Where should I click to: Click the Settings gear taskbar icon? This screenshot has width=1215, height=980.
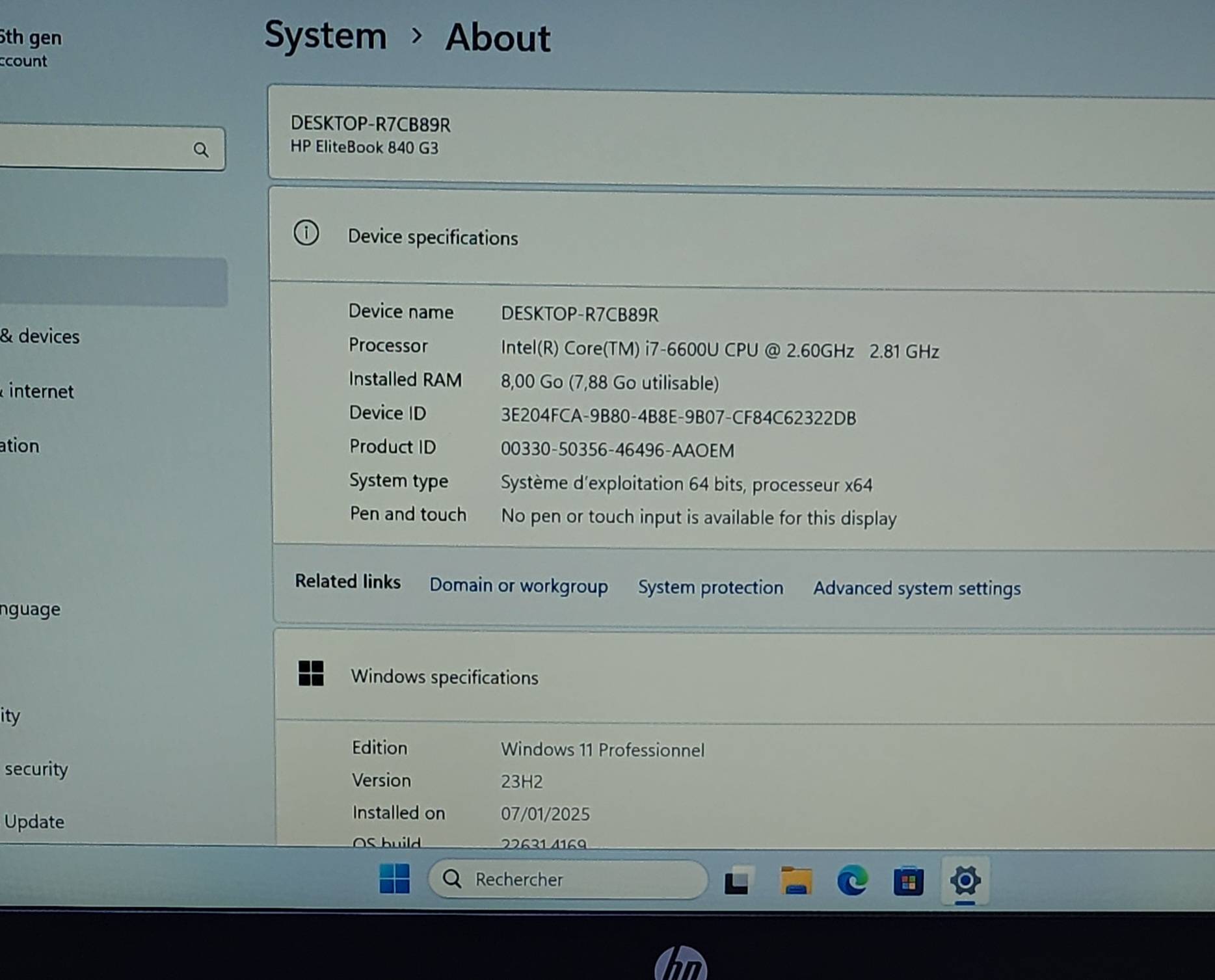tap(965, 881)
